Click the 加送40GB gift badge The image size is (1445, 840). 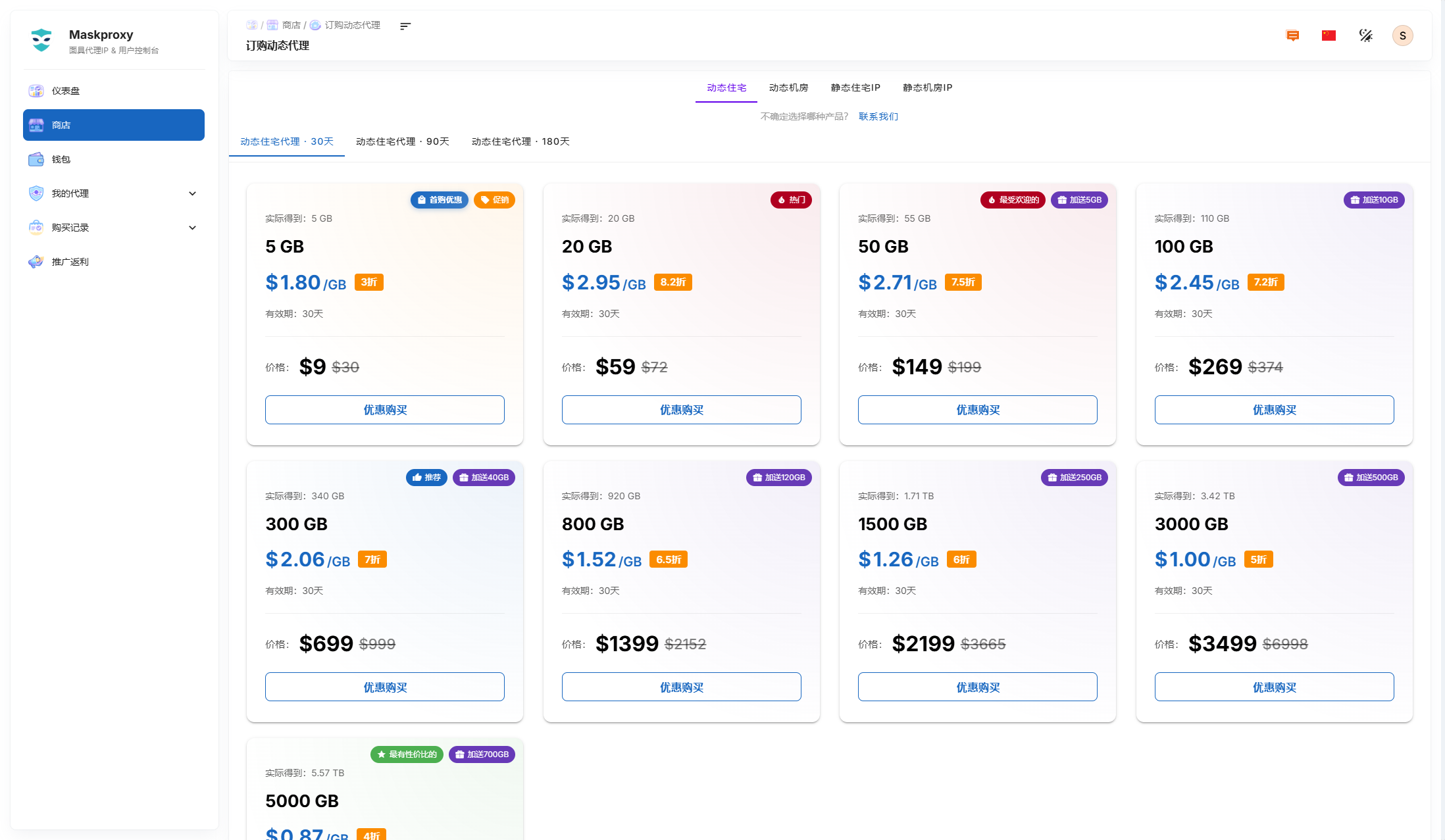[x=484, y=478]
